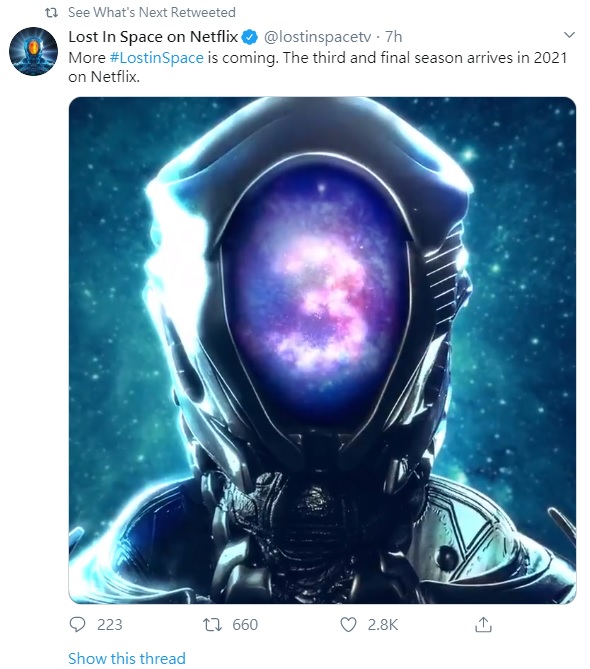This screenshot has height=669, width=590.
Task: Click the small retweet icon above the tweet
Action: click(x=52, y=13)
